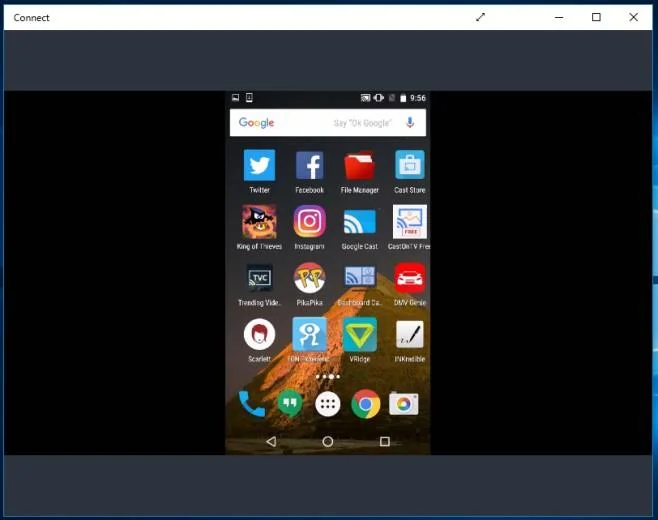Screen dimensions: 658x520
Task: Launch Chrome from the dock
Action: coord(366,404)
